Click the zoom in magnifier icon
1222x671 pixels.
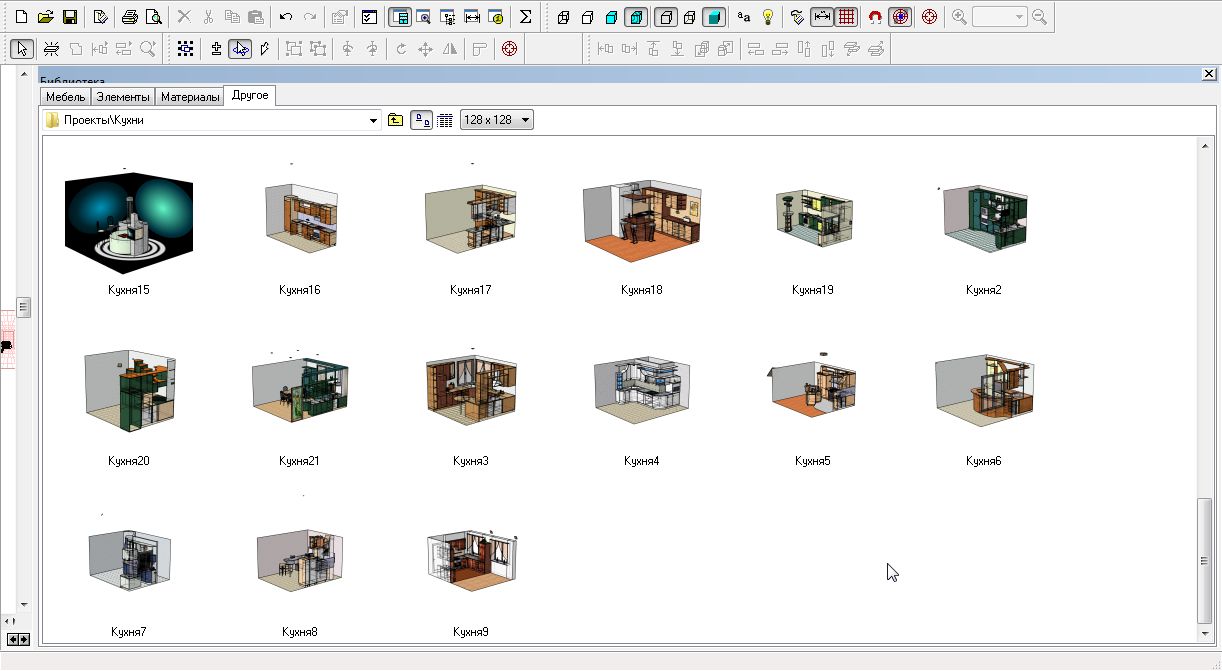click(x=959, y=17)
